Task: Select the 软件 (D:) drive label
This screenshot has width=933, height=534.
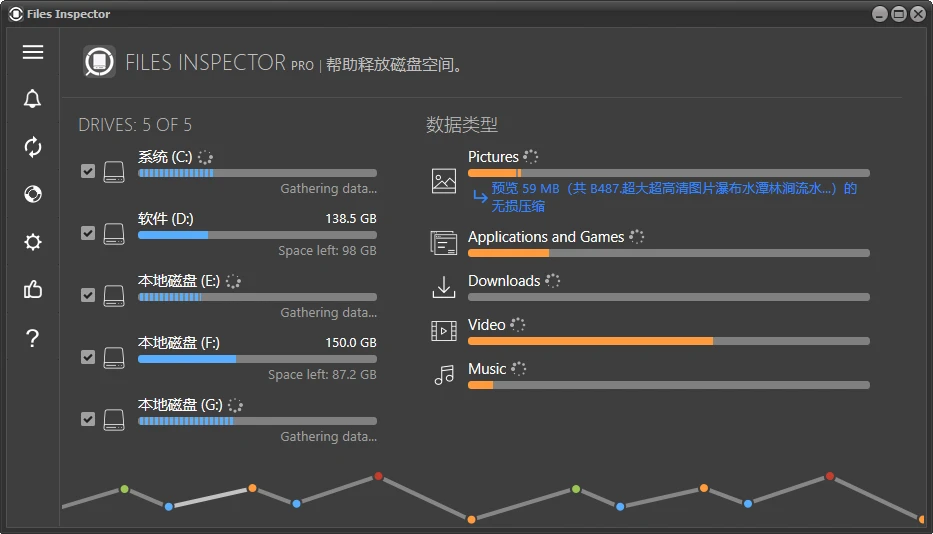Action: point(165,219)
